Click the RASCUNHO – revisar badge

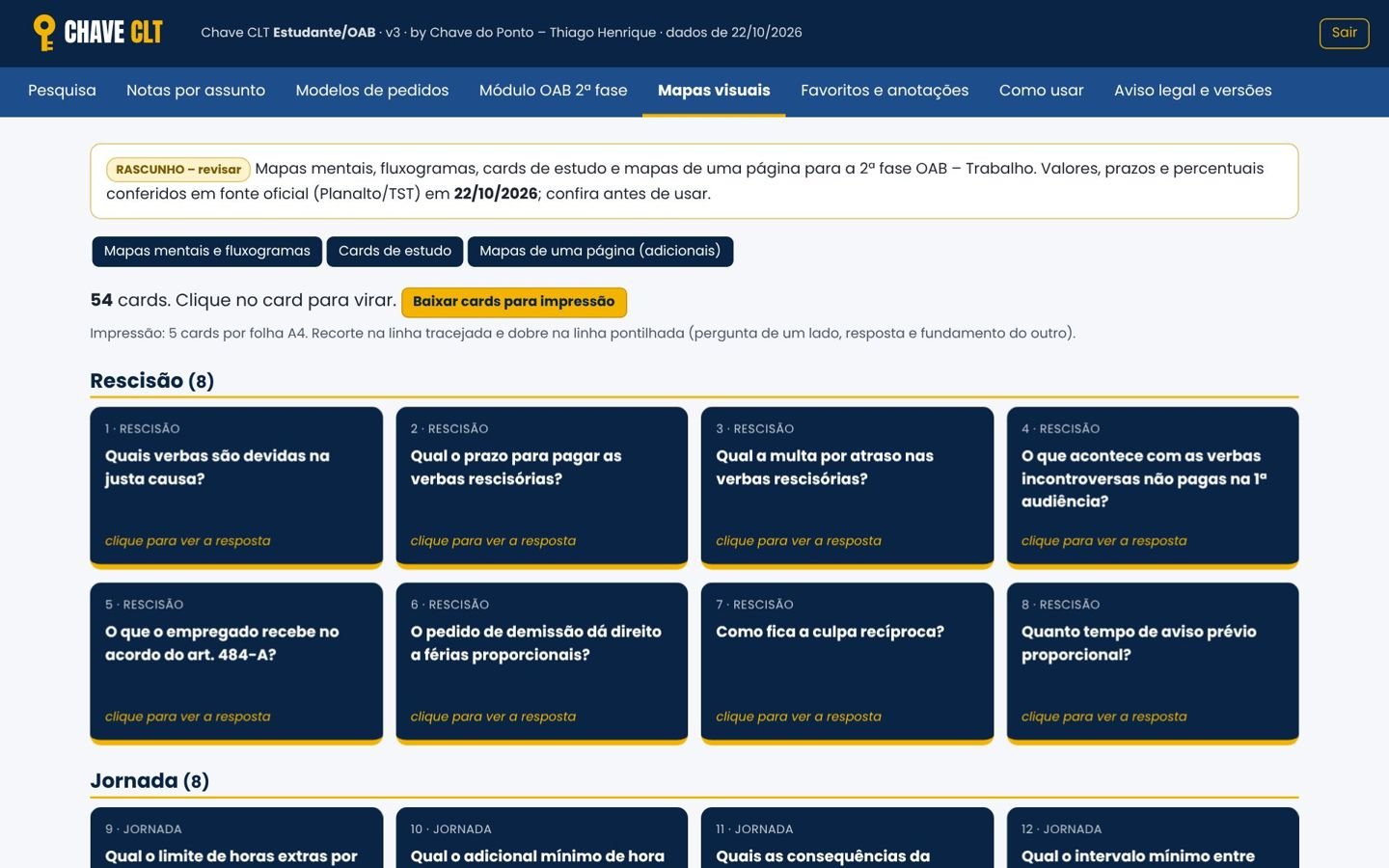[x=178, y=170]
